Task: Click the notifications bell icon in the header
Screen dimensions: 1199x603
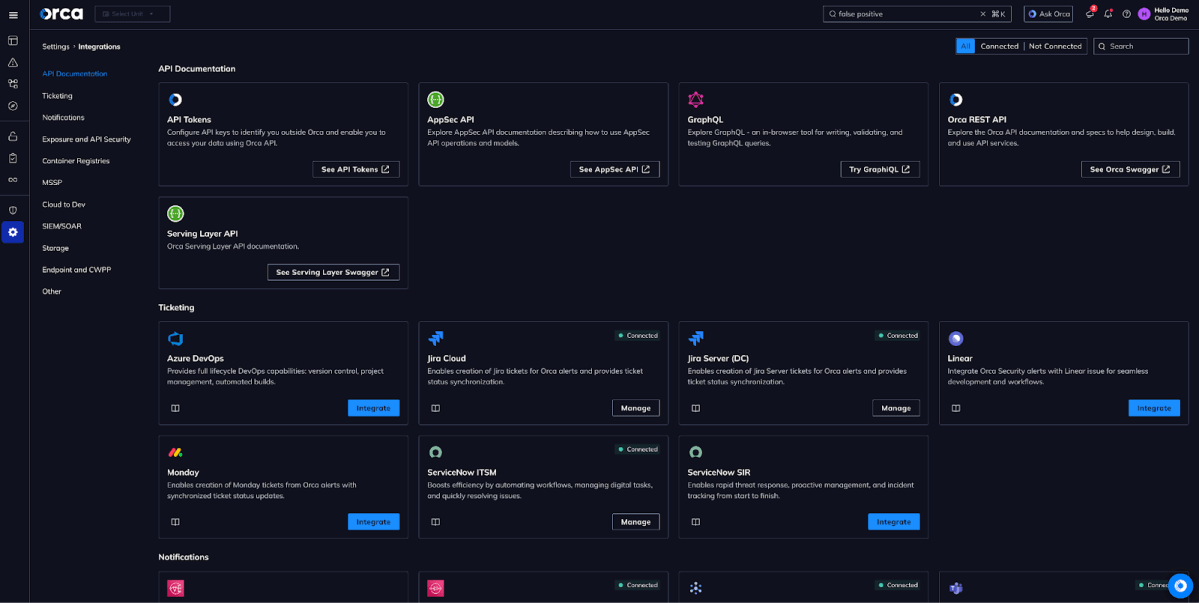Action: (1106, 13)
